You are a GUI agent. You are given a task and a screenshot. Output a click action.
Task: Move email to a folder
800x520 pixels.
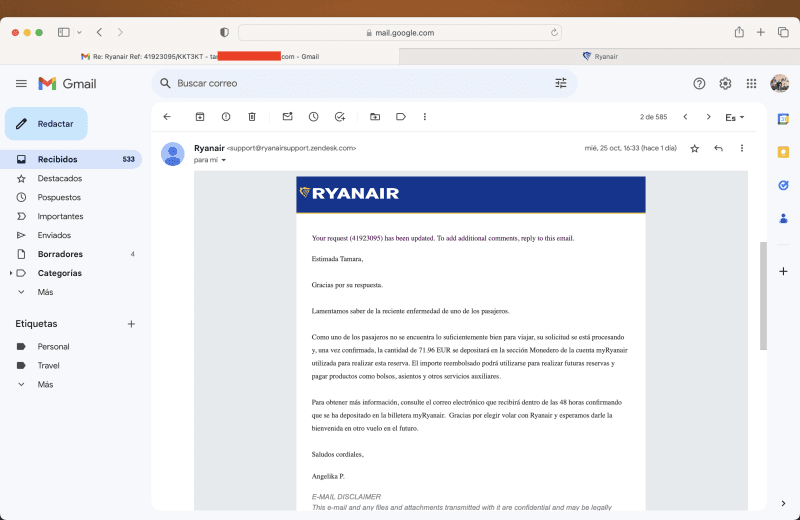pos(375,117)
